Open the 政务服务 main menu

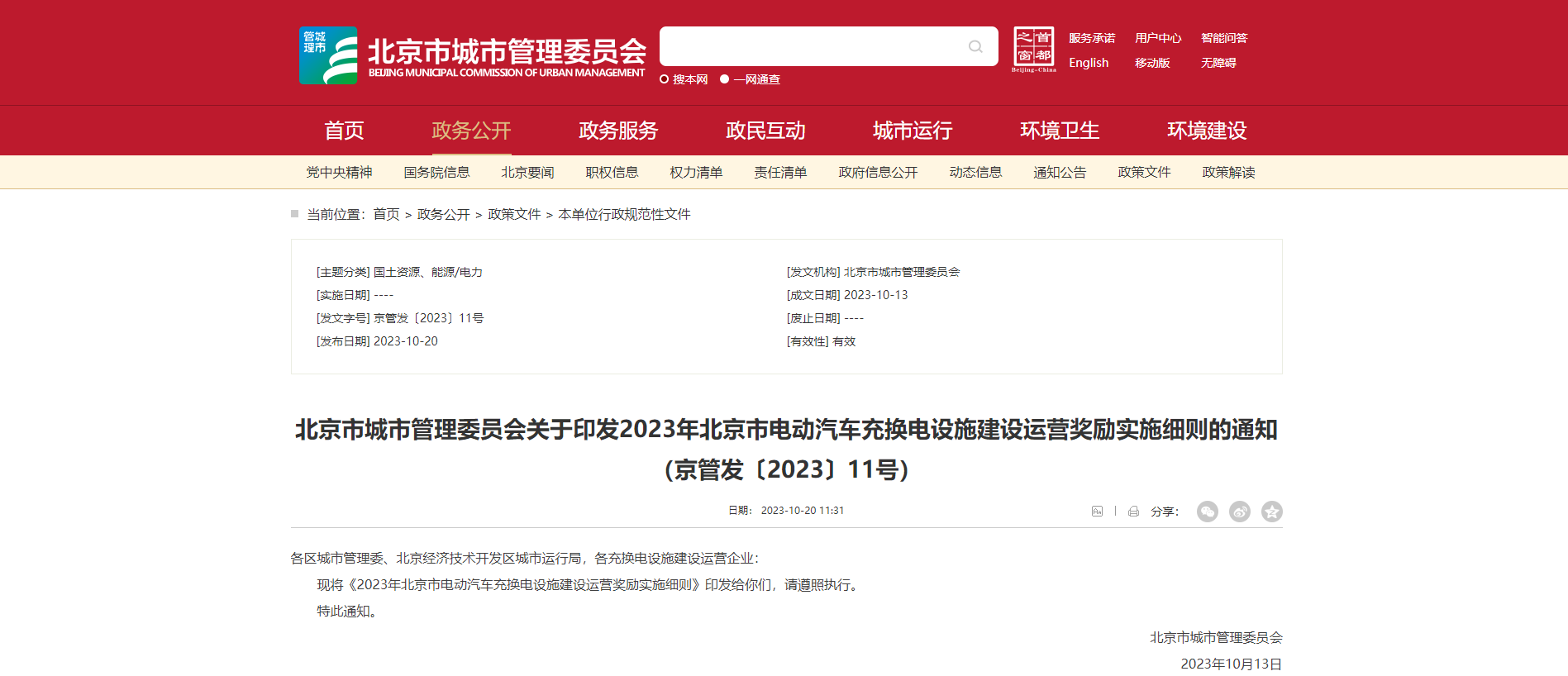tap(618, 131)
